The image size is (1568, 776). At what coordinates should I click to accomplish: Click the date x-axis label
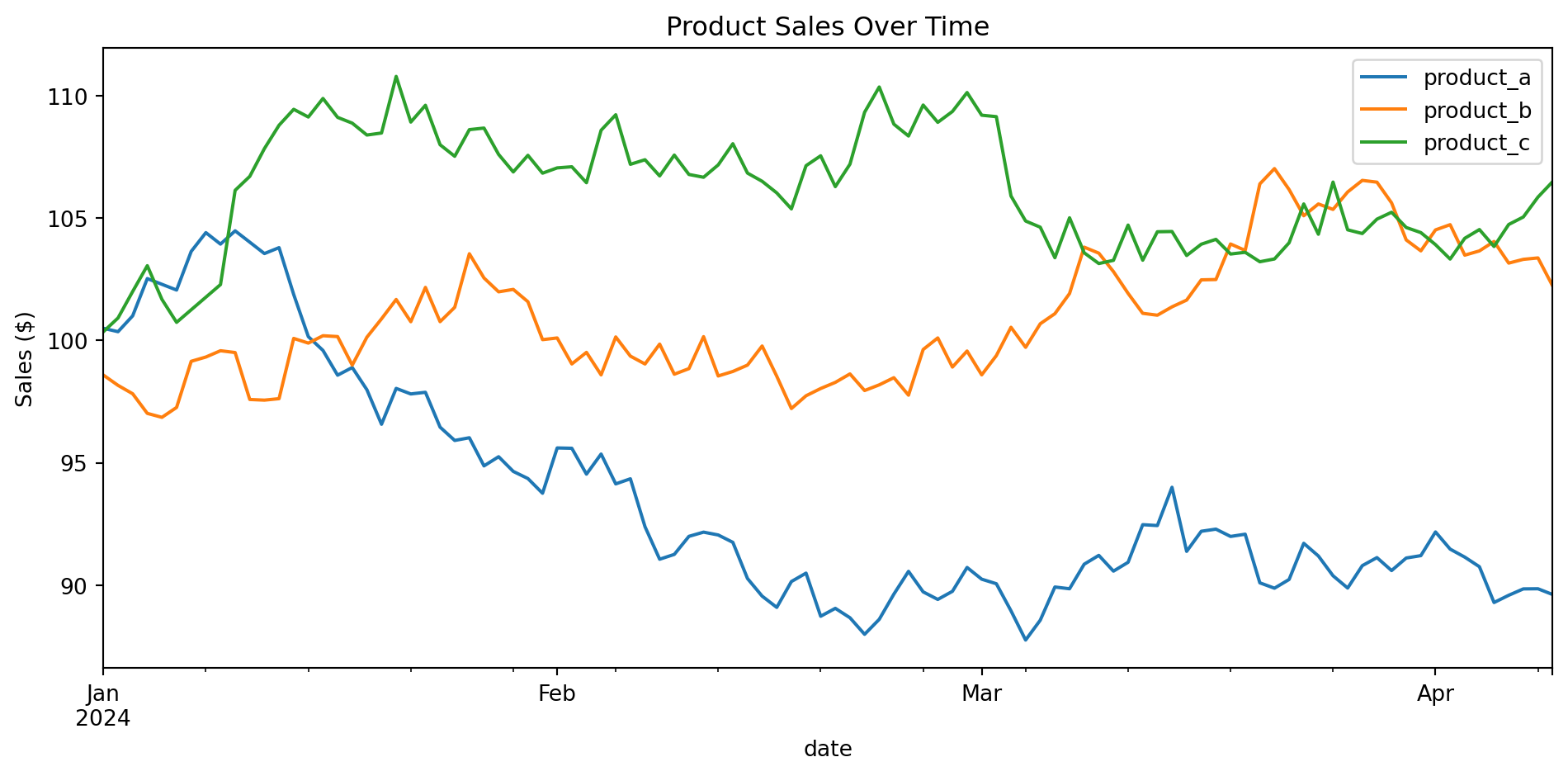pos(827,749)
